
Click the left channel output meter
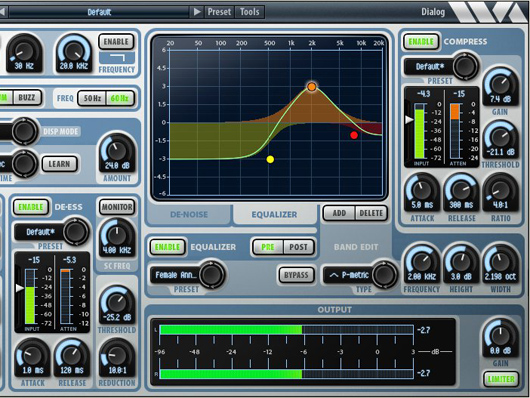pyautogui.click(x=286, y=330)
